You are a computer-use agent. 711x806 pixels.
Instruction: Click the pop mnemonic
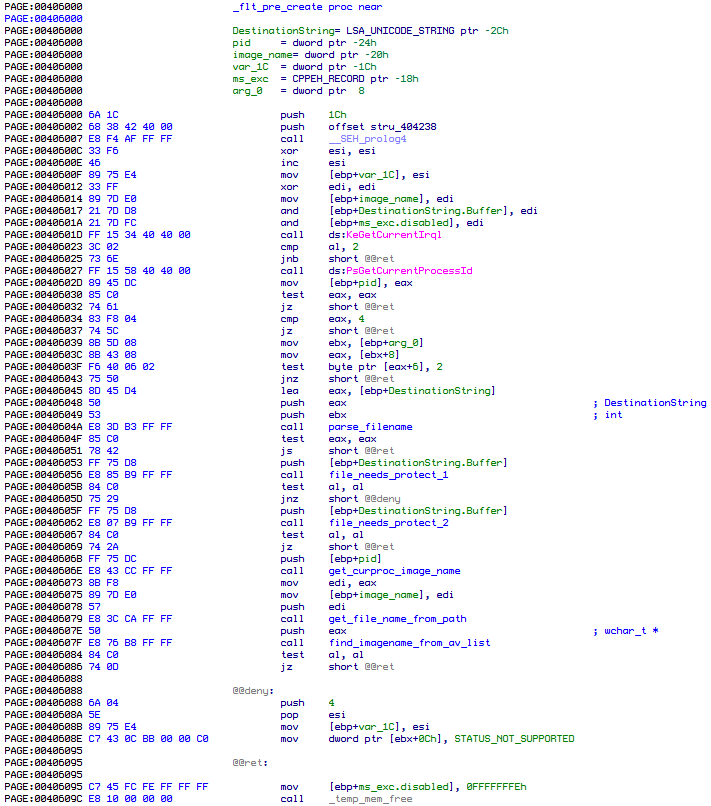point(289,715)
